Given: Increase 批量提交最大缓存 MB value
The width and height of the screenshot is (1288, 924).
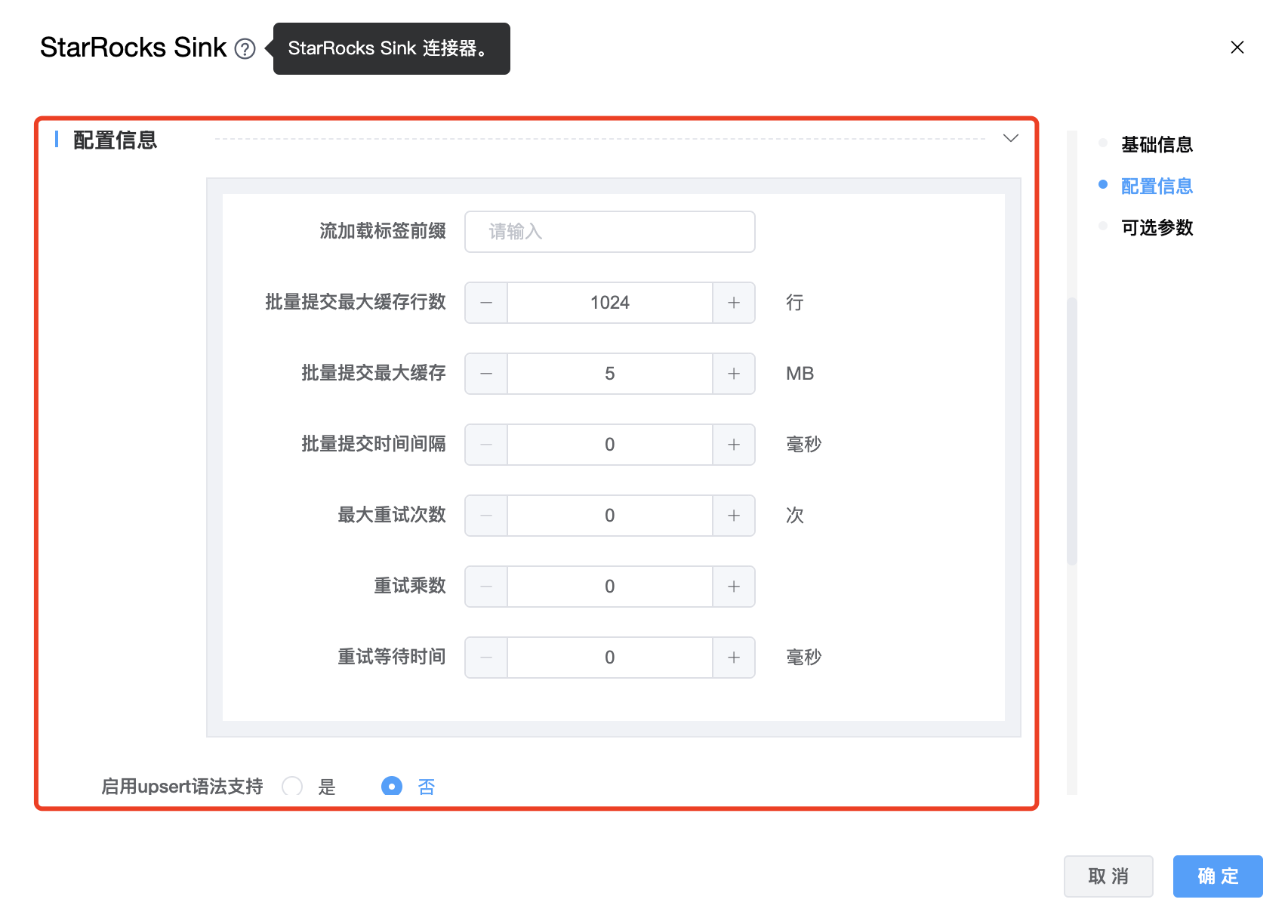Looking at the screenshot, I should [x=733, y=374].
